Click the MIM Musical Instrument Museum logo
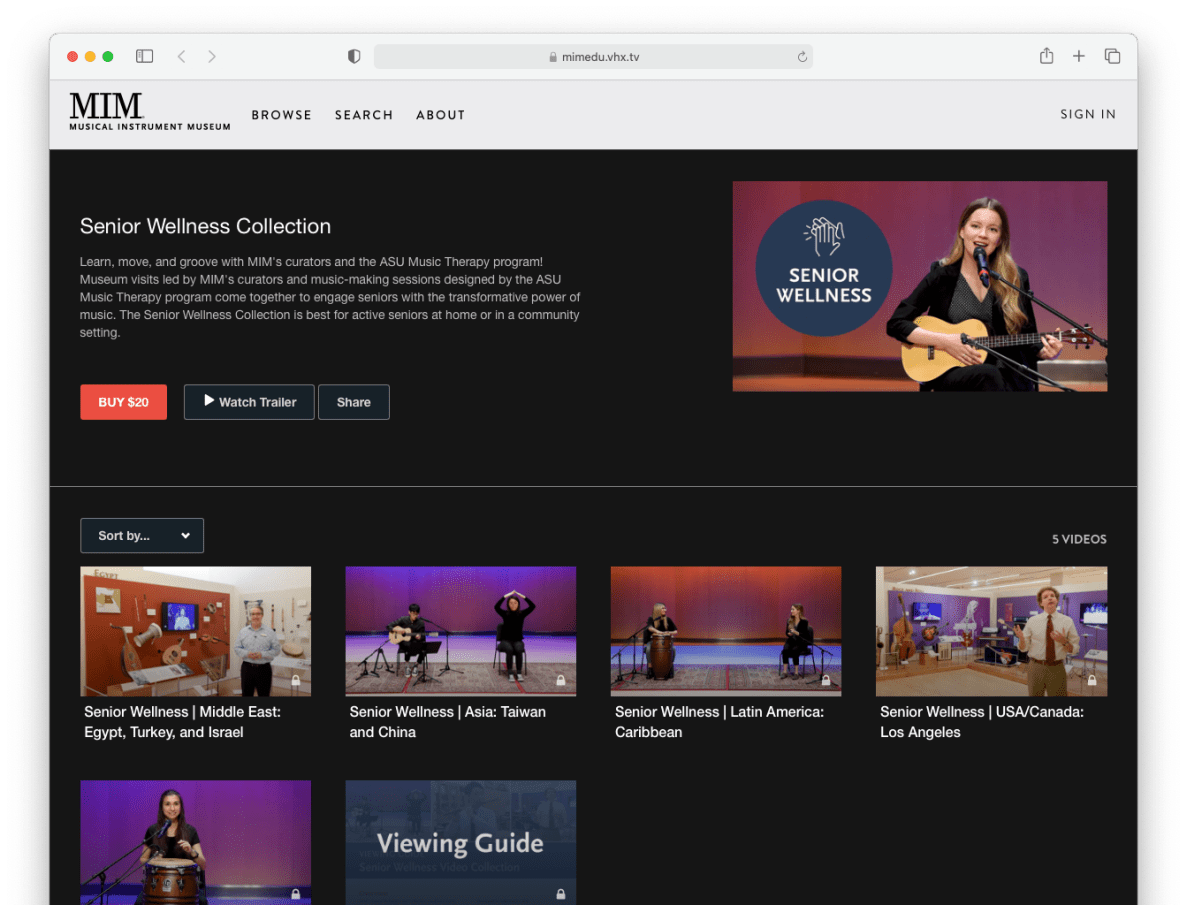This screenshot has height=905, width=1187. pos(150,111)
